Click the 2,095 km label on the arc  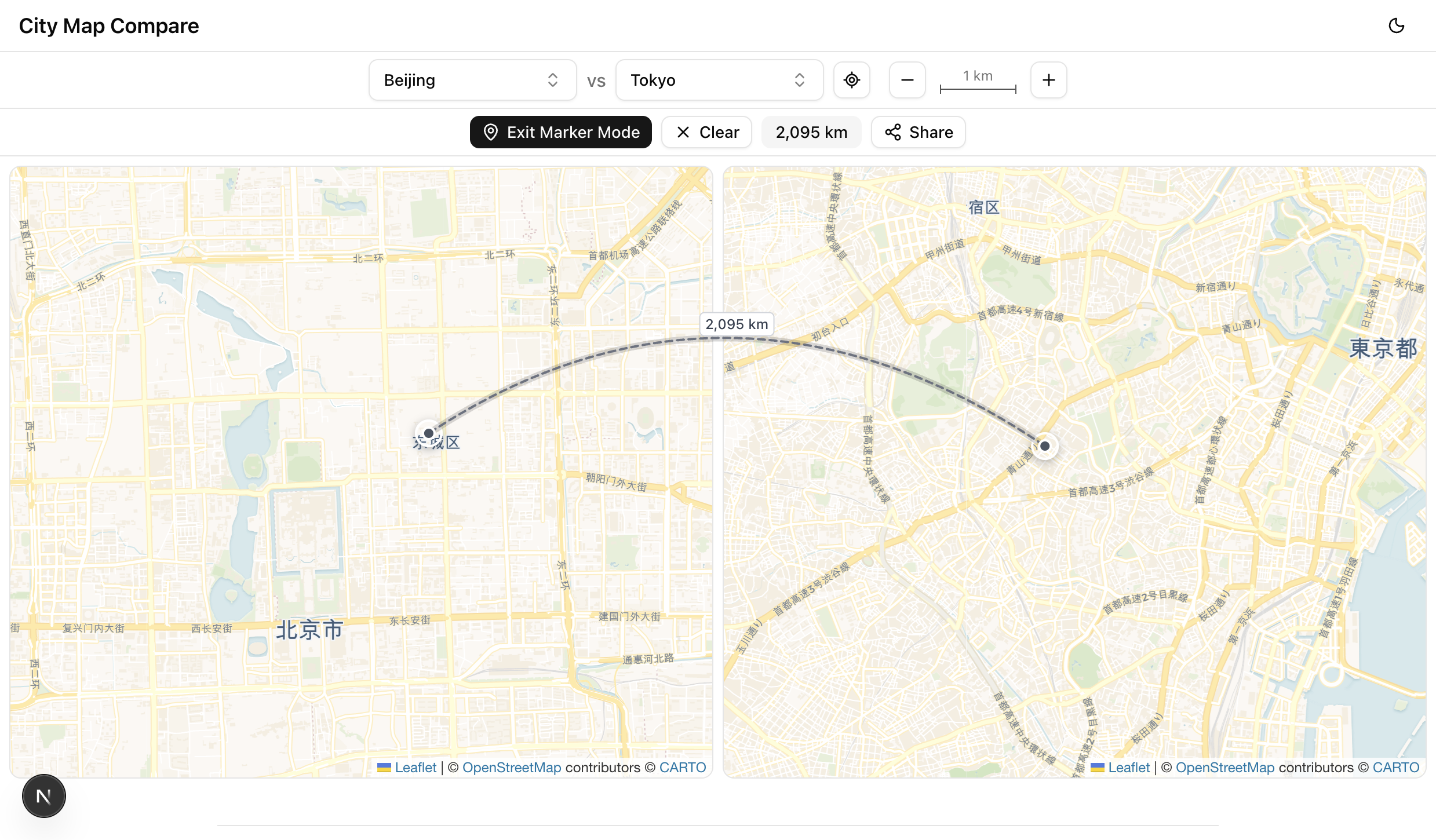click(x=737, y=324)
